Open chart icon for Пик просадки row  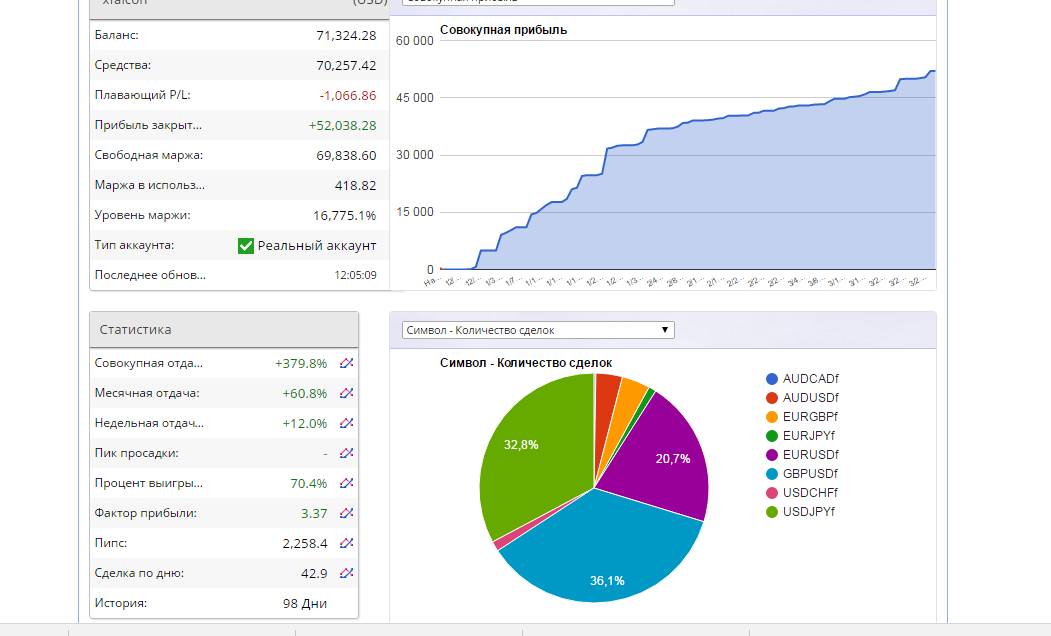[346, 453]
